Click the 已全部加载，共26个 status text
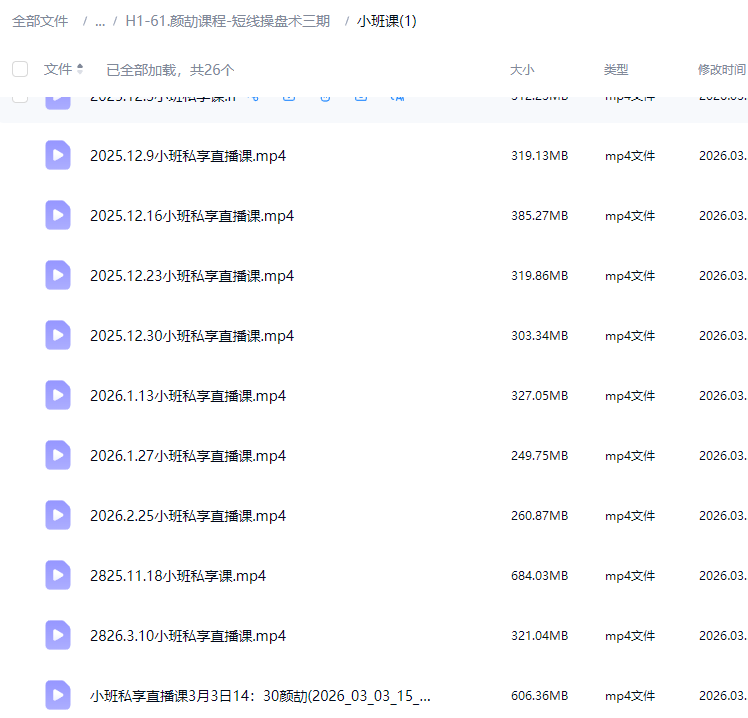The height and width of the screenshot is (718, 748). coord(170,70)
